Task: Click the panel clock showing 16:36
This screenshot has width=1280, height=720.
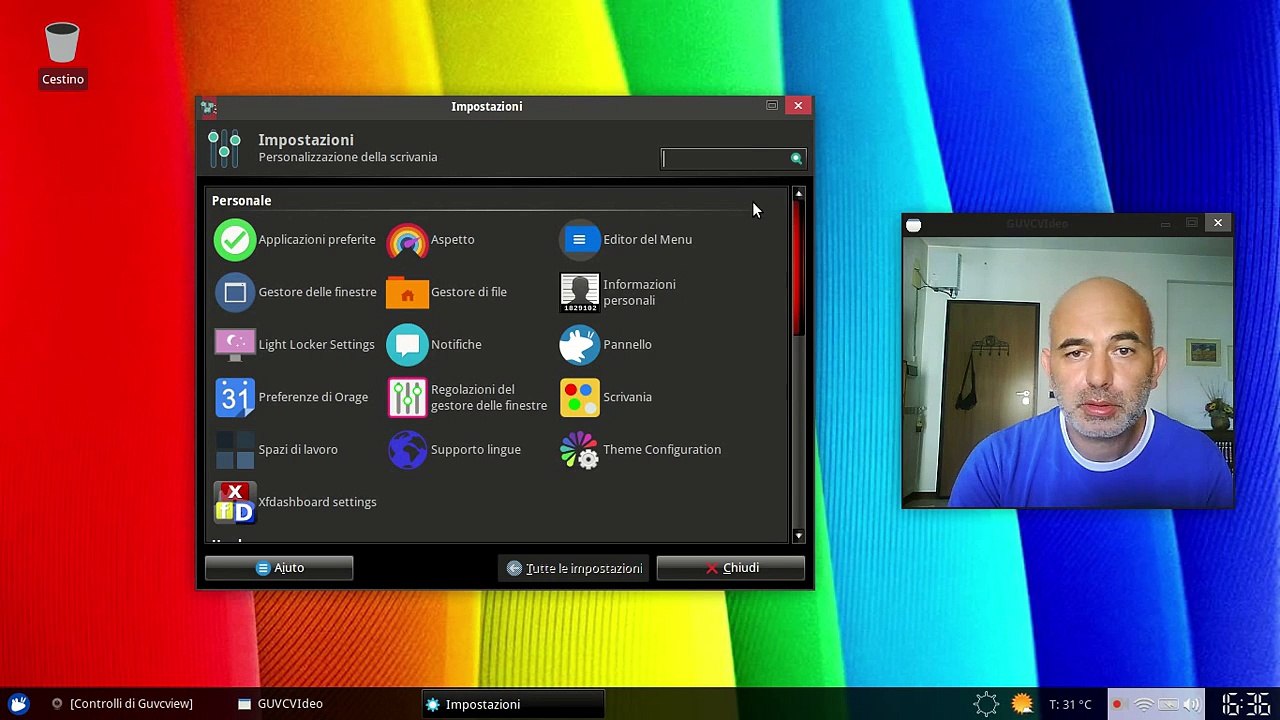Action: [1245, 704]
